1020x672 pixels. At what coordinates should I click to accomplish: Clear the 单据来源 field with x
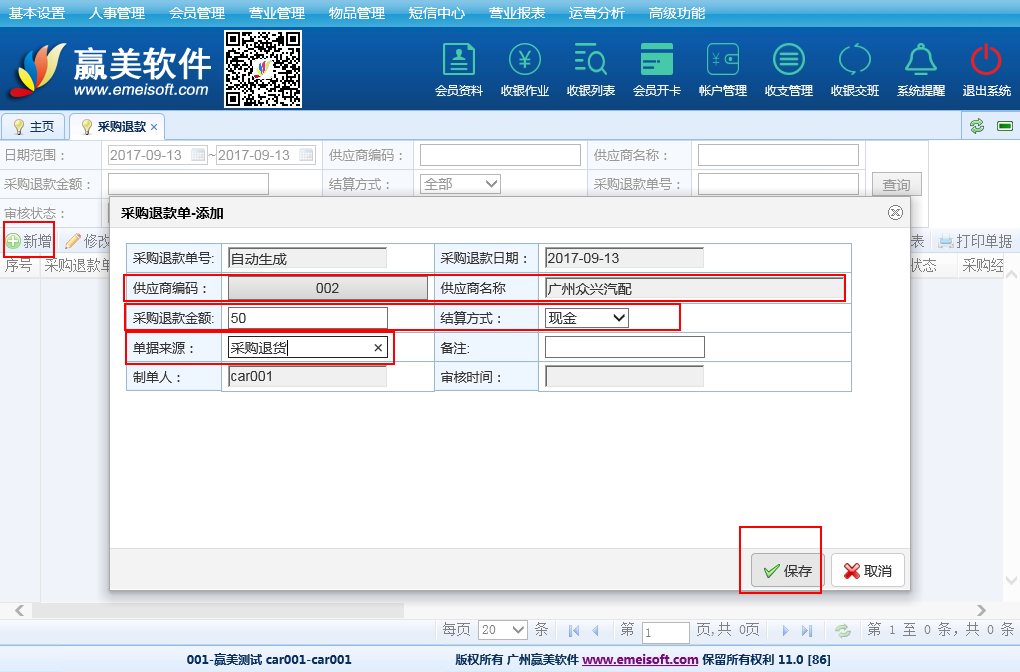pyautogui.click(x=378, y=348)
